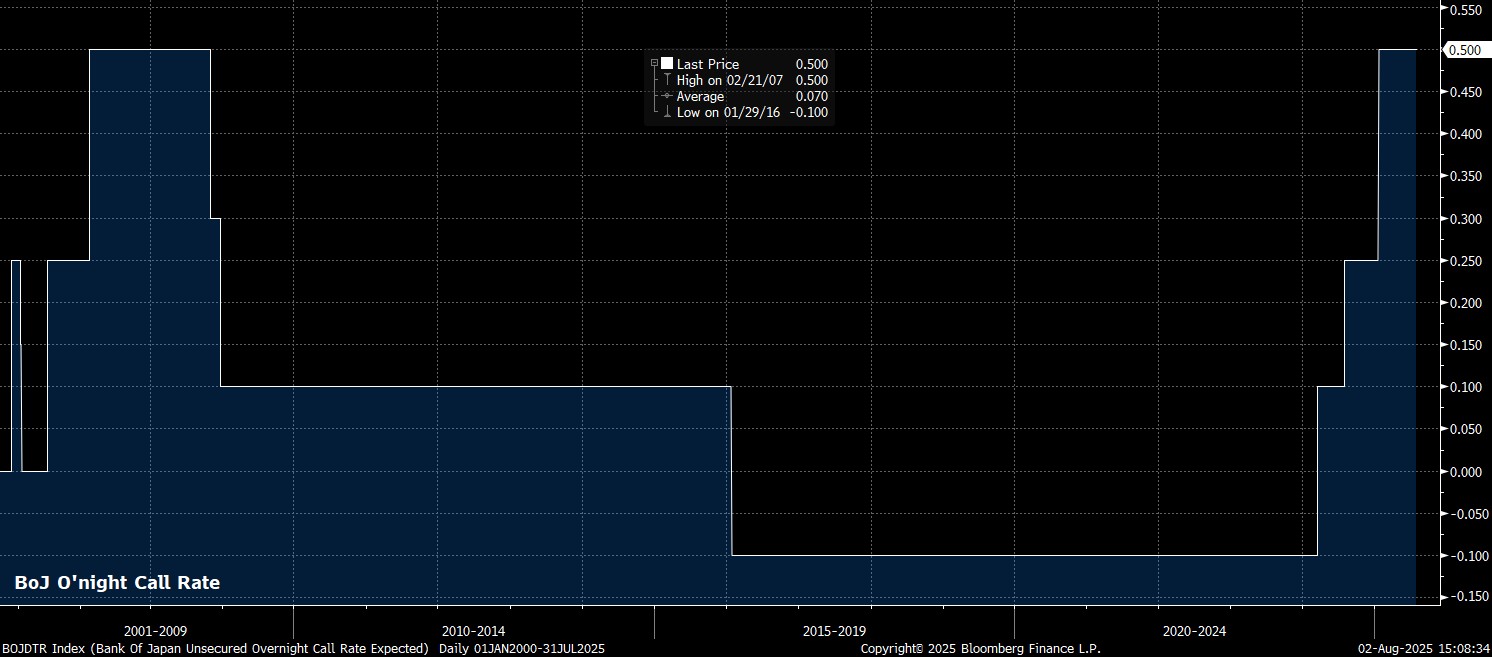Click the 'BoJ O'night Call Rate' chart title
This screenshot has height=657, width=1492.
(x=117, y=583)
